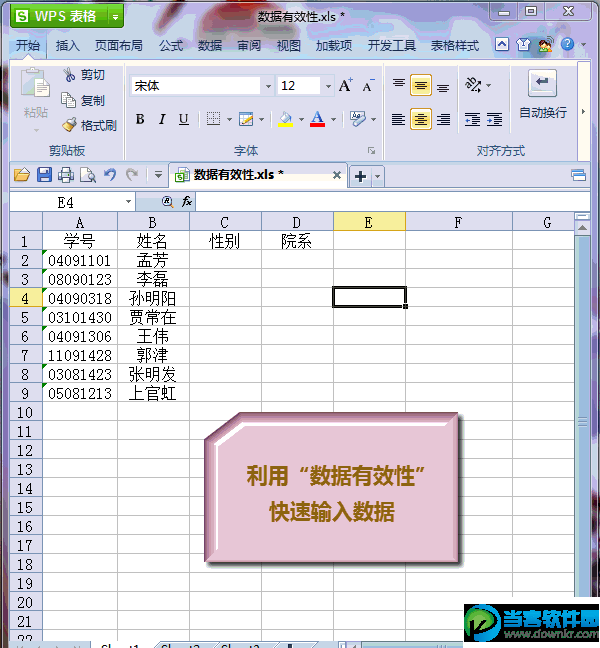
Task: Open the 开始 ribbon tab
Action: (x=28, y=45)
